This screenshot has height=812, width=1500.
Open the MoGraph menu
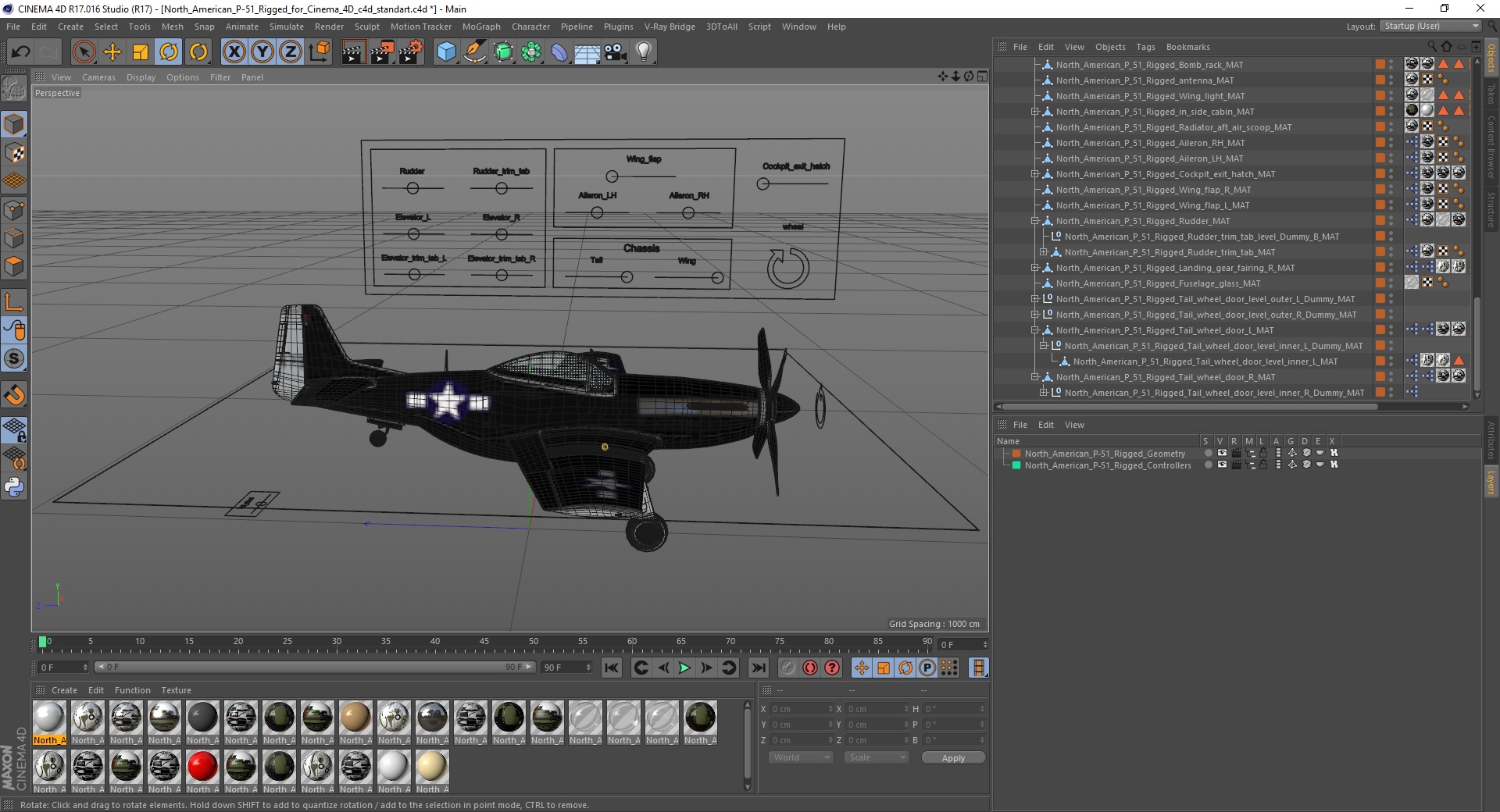pos(481,27)
